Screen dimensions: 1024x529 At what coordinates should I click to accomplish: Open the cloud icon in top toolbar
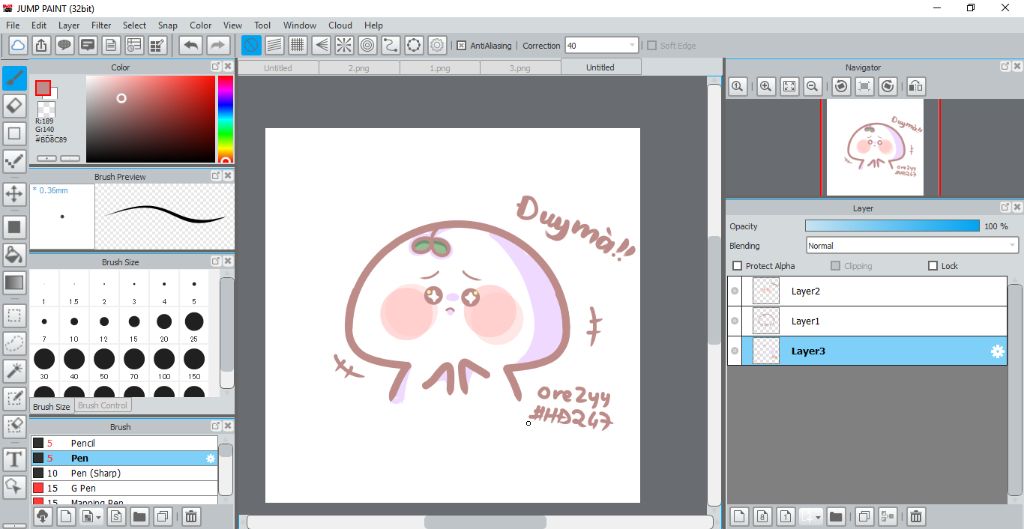click(x=18, y=45)
